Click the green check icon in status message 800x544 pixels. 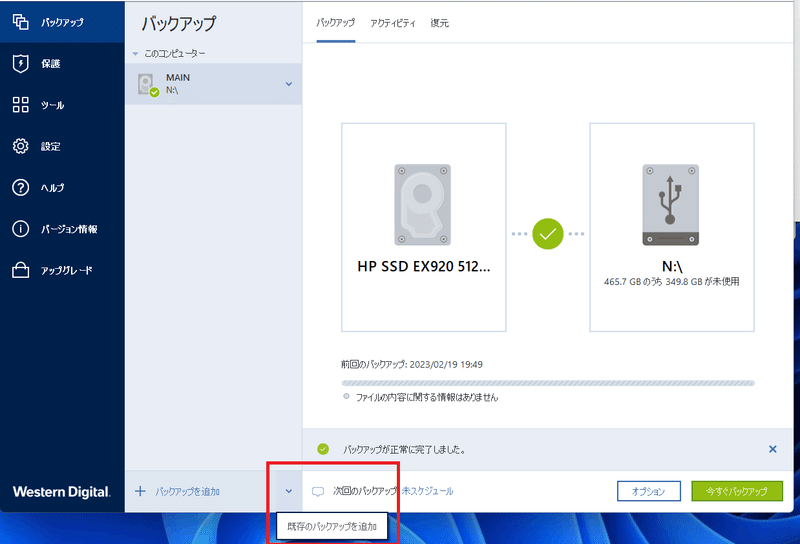[323, 449]
